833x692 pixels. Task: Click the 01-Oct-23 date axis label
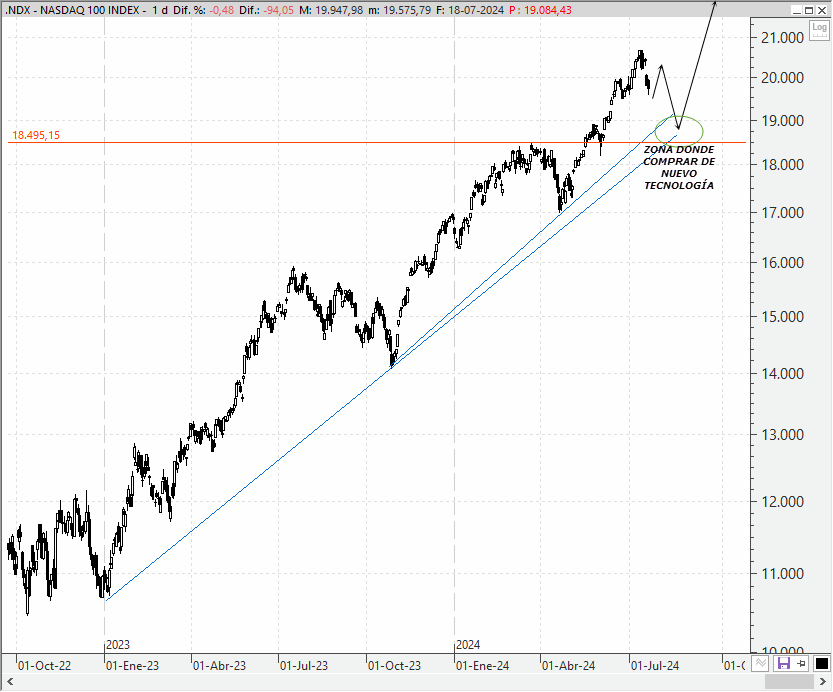pyautogui.click(x=394, y=666)
